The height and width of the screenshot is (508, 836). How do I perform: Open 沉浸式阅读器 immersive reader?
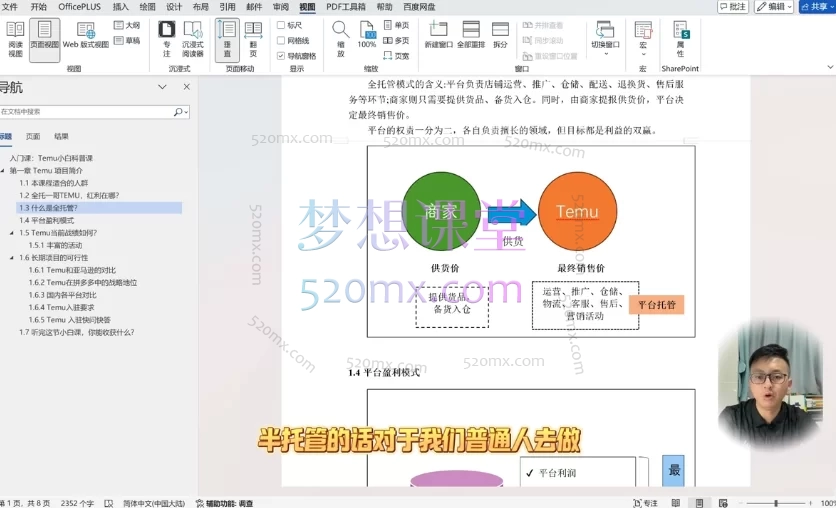click(x=192, y=38)
